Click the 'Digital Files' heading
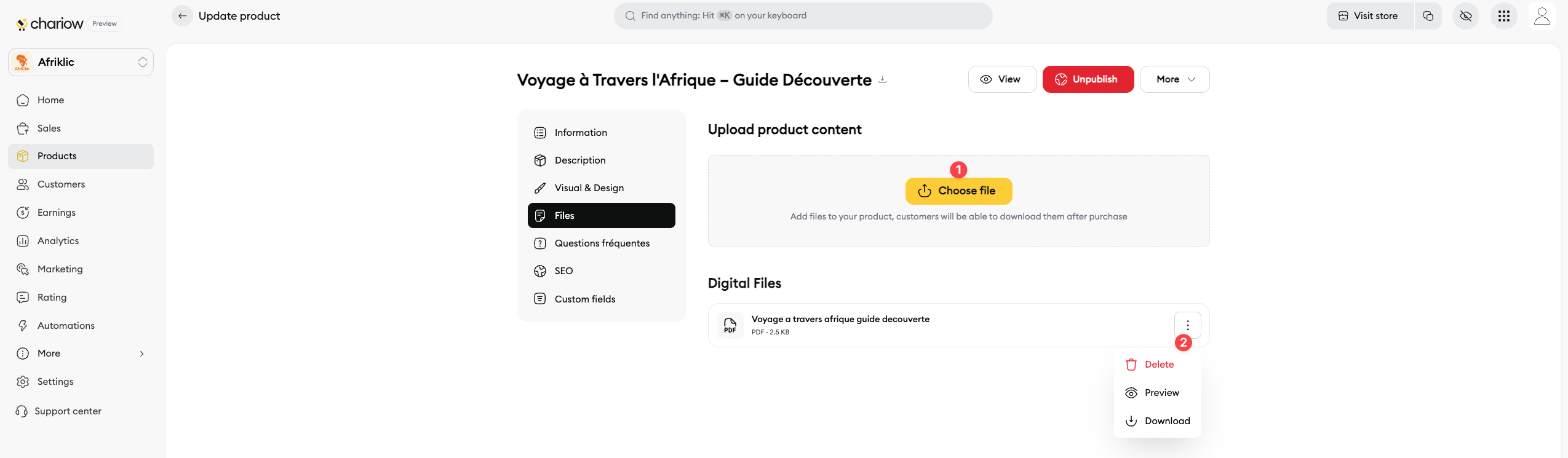The image size is (1568, 458). click(x=744, y=283)
